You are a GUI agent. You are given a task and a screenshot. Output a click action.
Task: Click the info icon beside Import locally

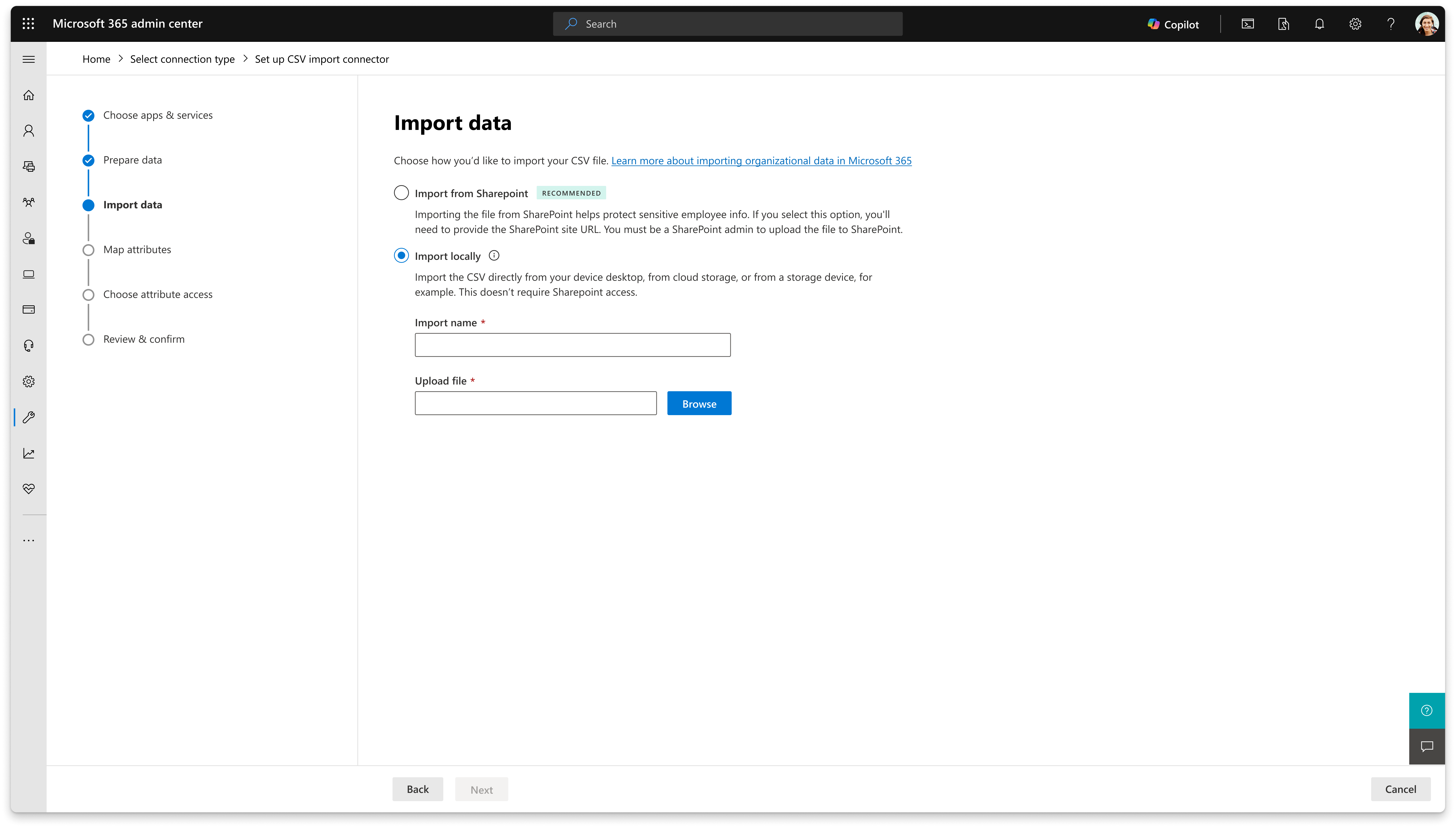tap(494, 255)
